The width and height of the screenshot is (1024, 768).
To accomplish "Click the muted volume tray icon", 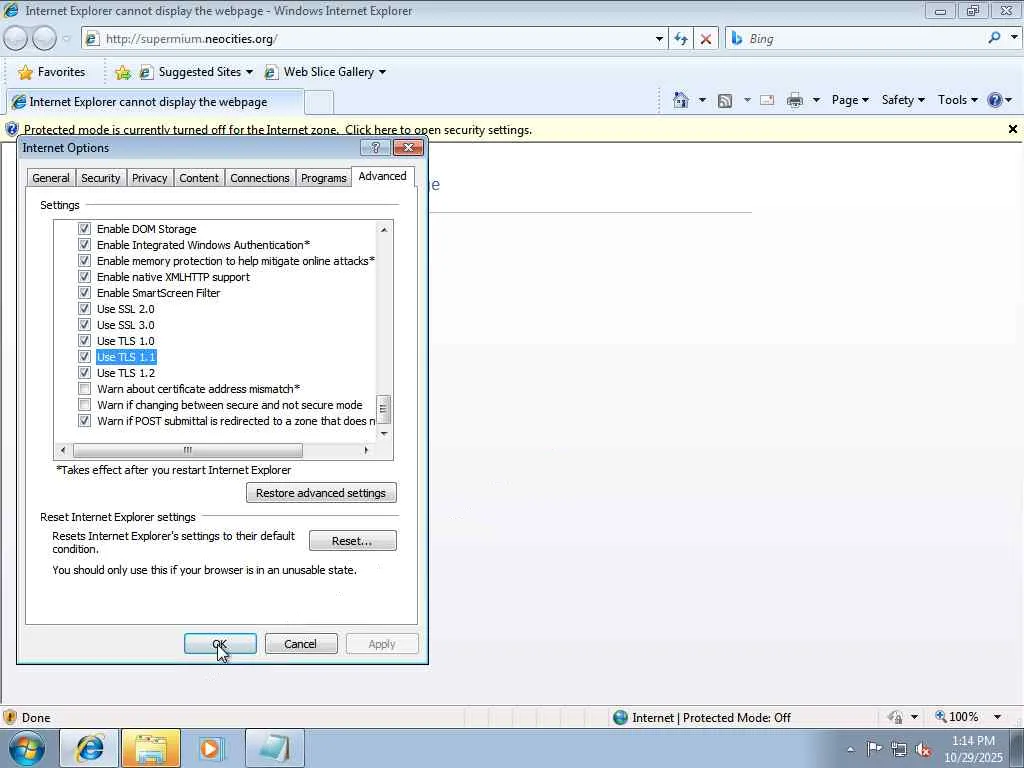I will [x=923, y=749].
